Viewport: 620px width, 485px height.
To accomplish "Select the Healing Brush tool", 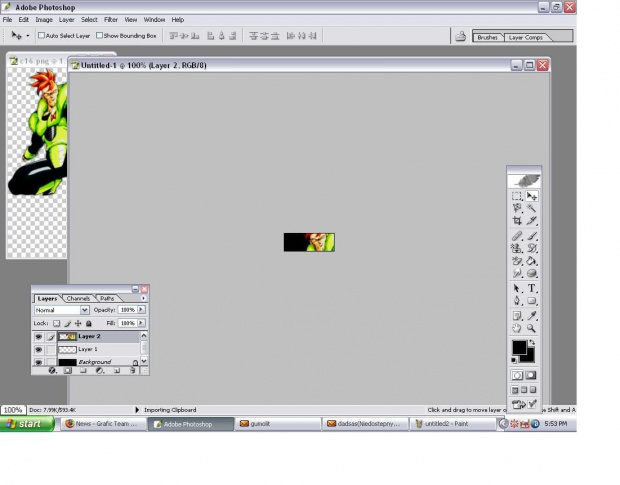I will point(517,236).
